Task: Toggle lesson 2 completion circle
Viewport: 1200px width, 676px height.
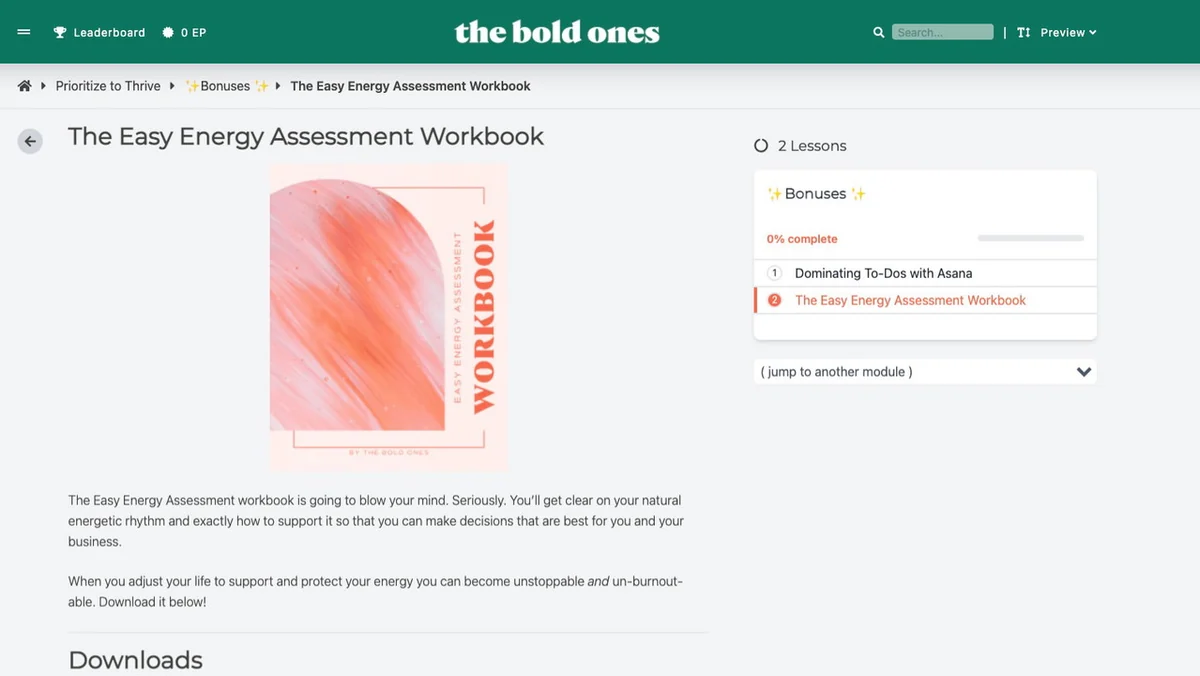Action: (x=774, y=300)
